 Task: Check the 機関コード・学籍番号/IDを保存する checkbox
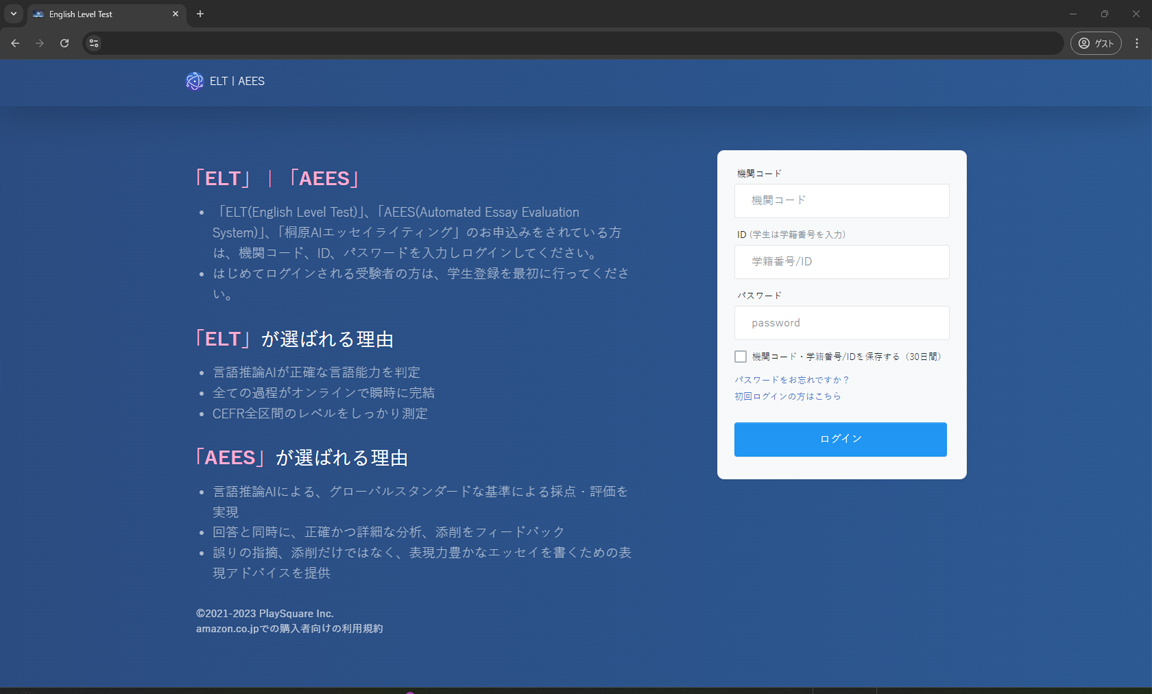click(741, 357)
